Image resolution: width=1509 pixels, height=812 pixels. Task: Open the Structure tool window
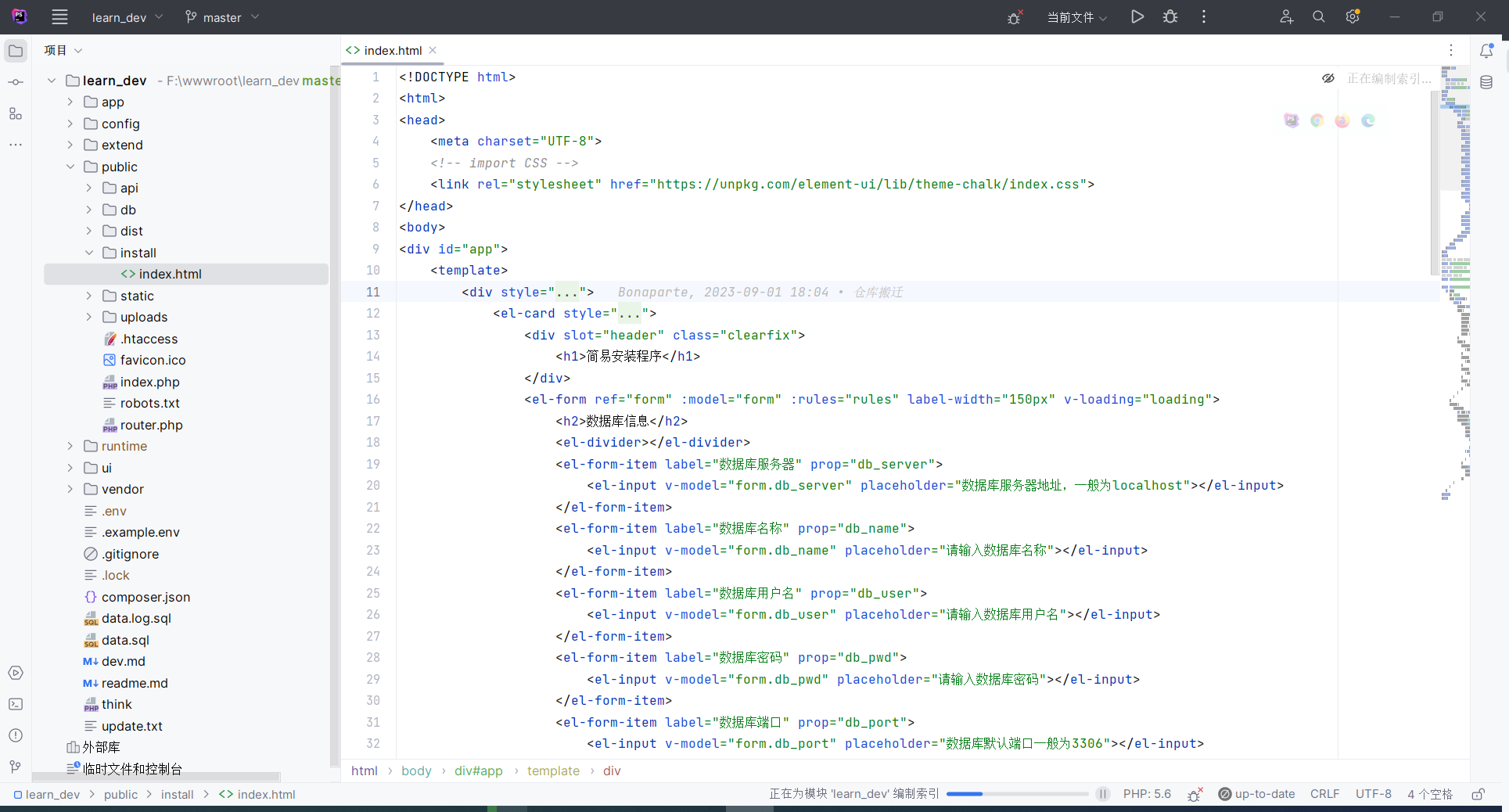pyautogui.click(x=16, y=113)
